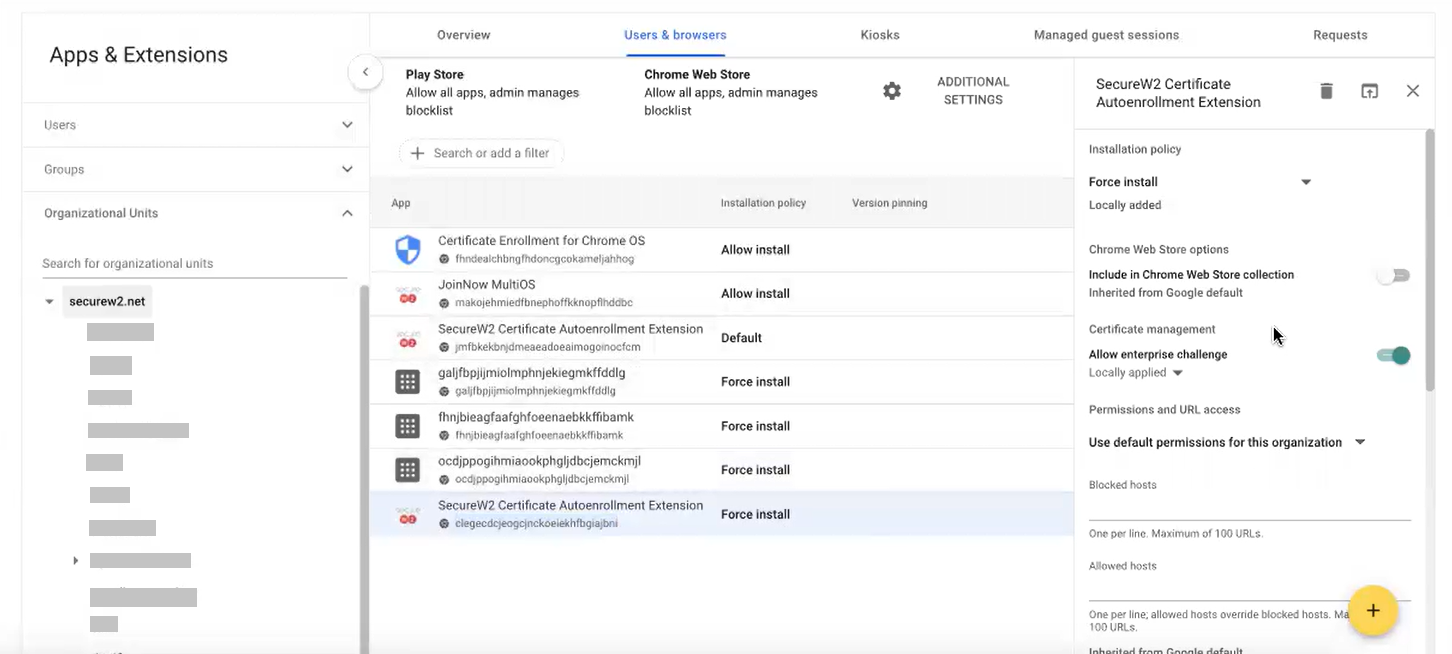Disable the Allow enterprise challenge switch
This screenshot has height=654, width=1452.
(1393, 355)
